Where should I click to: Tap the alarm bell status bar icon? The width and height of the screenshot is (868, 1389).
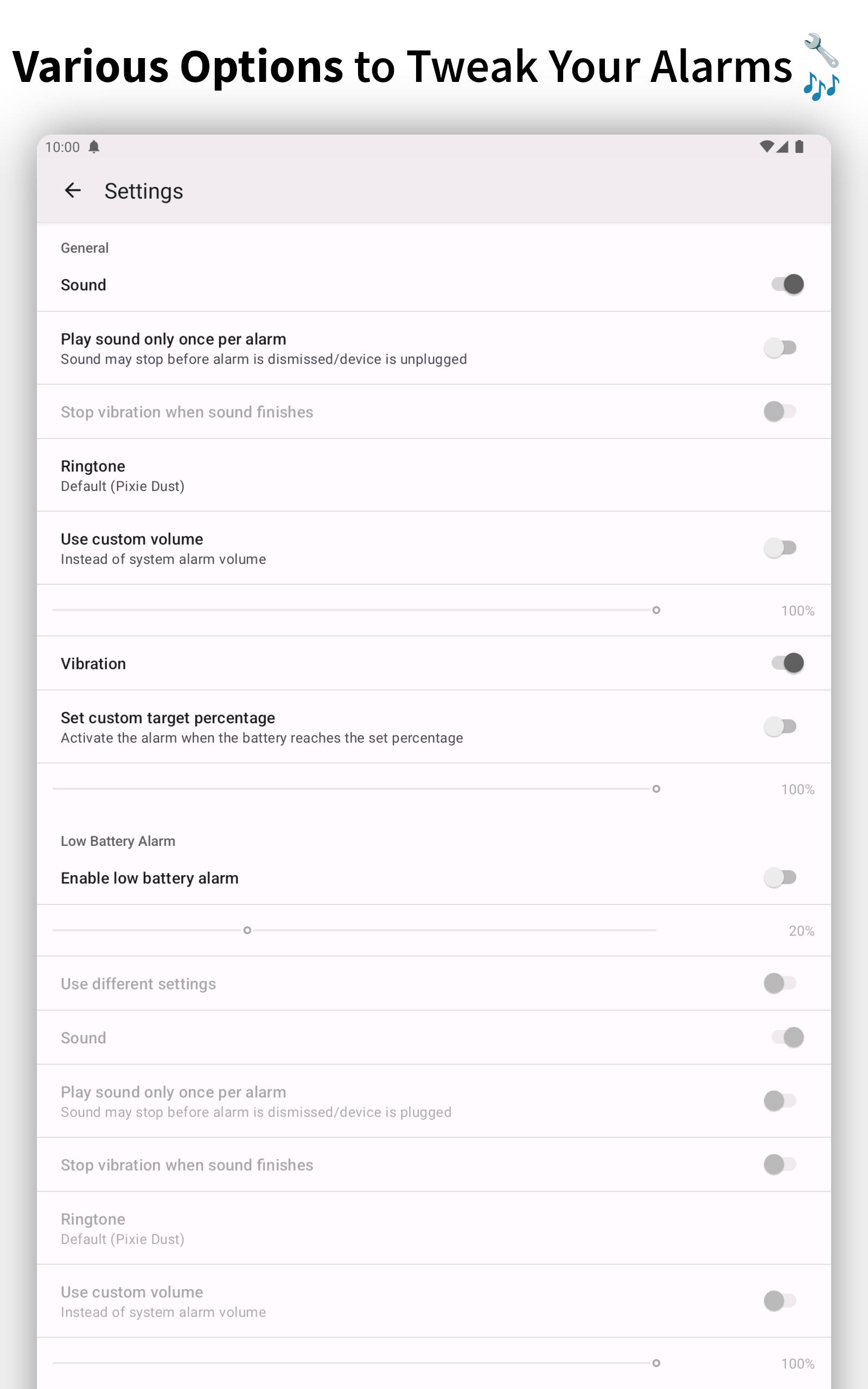tap(94, 147)
